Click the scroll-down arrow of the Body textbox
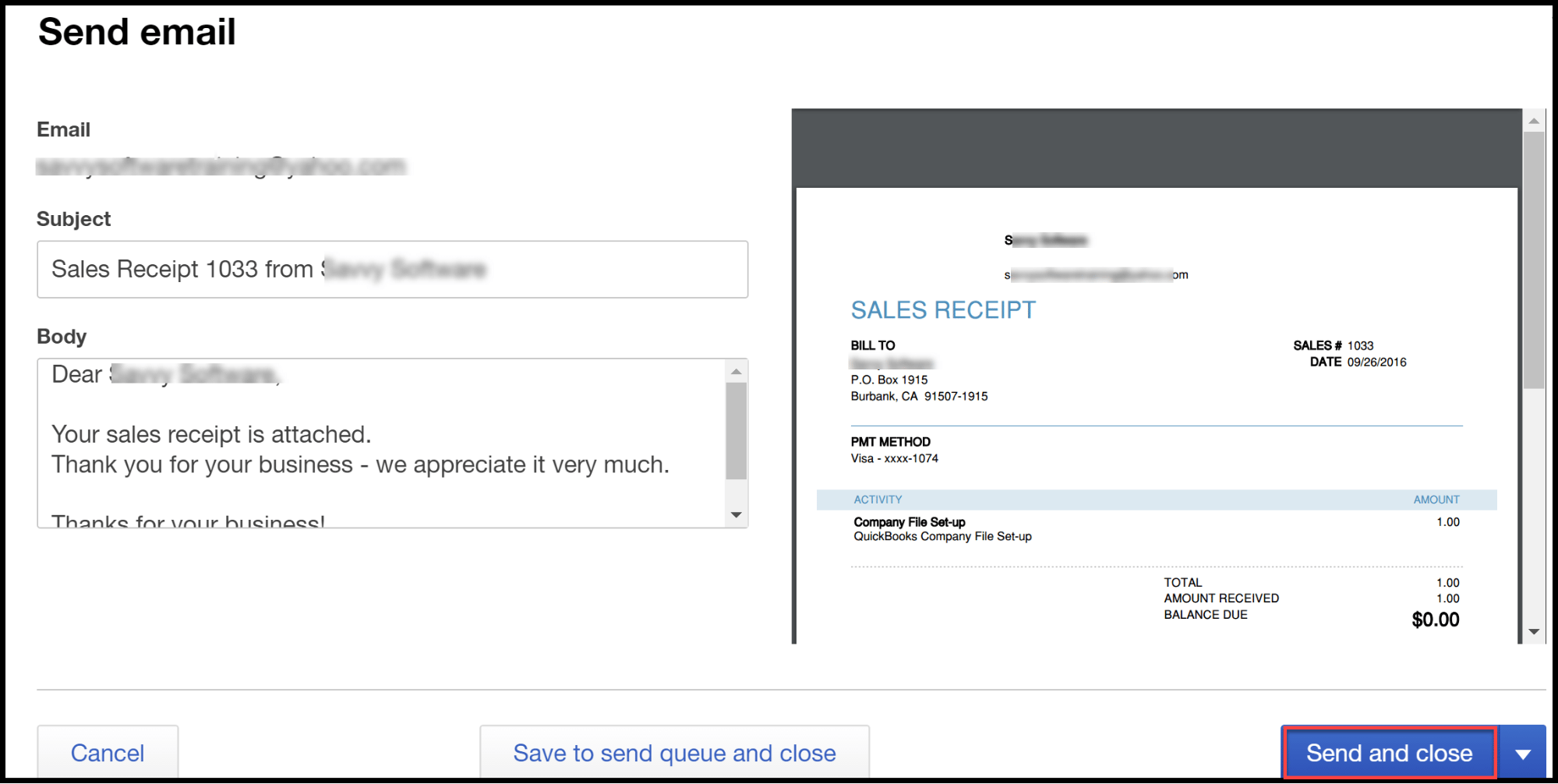 click(736, 514)
